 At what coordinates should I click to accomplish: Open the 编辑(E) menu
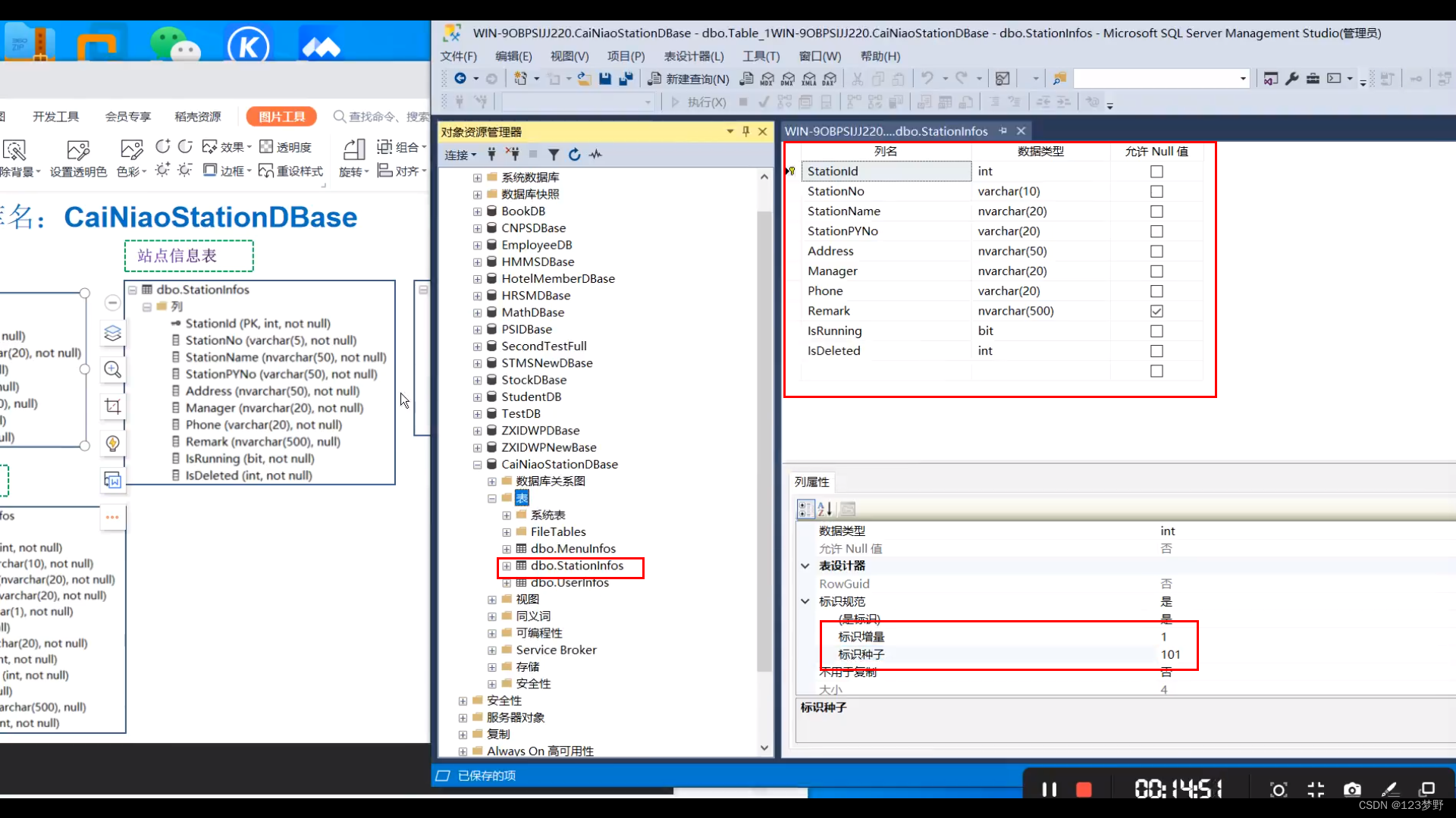[513, 56]
